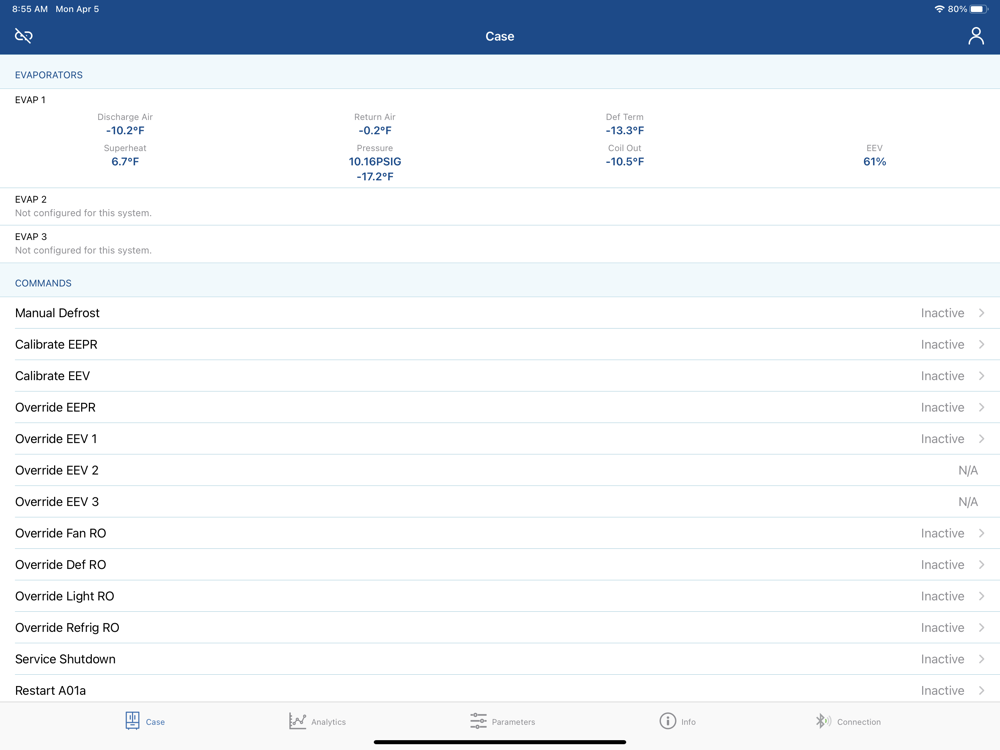This screenshot has height=750, width=1000.
Task: Tap the Pressure value 10.16PSIG
Action: (x=375, y=162)
